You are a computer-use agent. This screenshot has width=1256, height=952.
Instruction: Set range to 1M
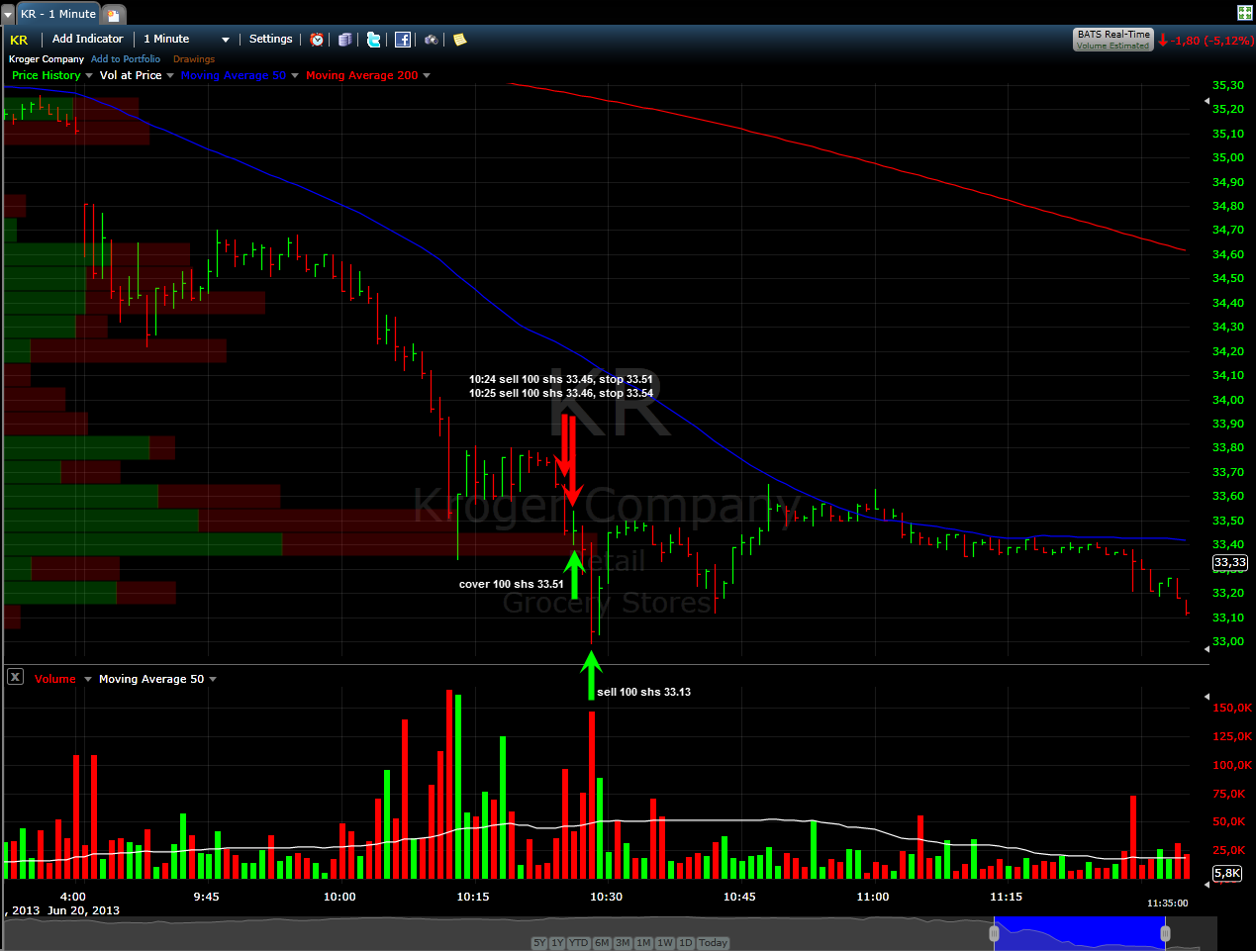point(643,943)
